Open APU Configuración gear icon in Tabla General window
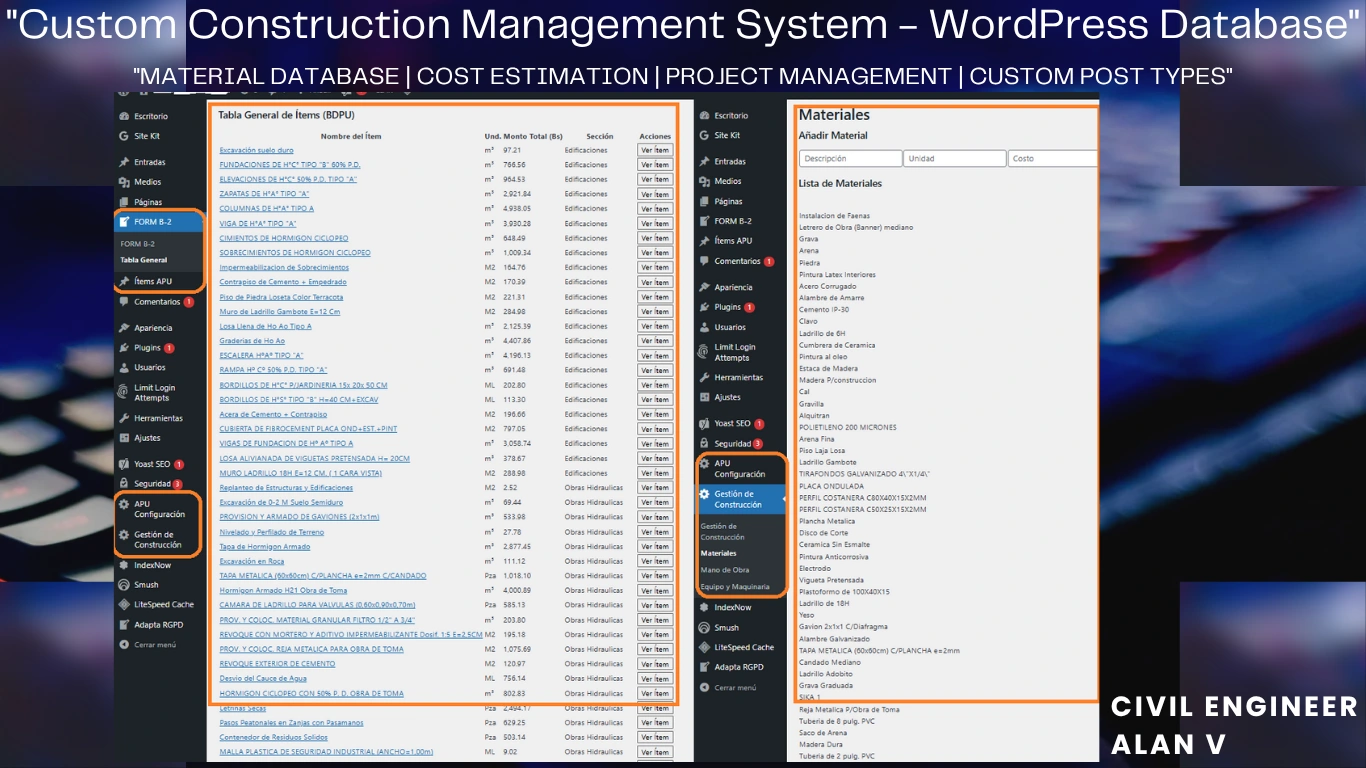Viewport: 1366px width, 768px height. click(x=124, y=504)
